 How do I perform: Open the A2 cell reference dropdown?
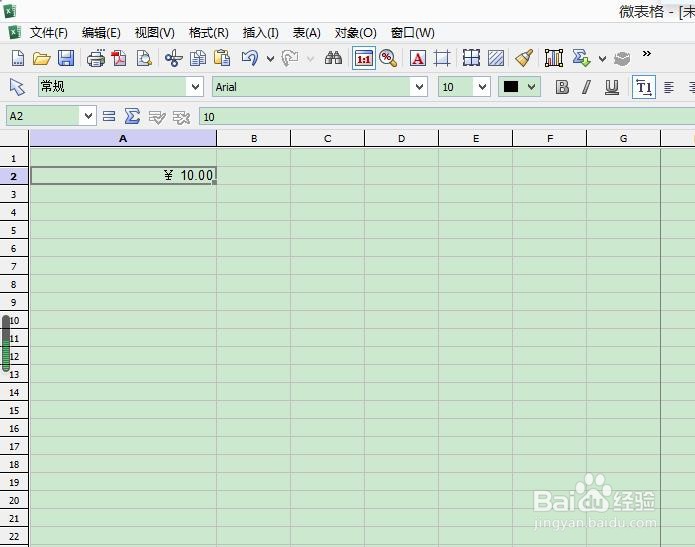(88, 116)
